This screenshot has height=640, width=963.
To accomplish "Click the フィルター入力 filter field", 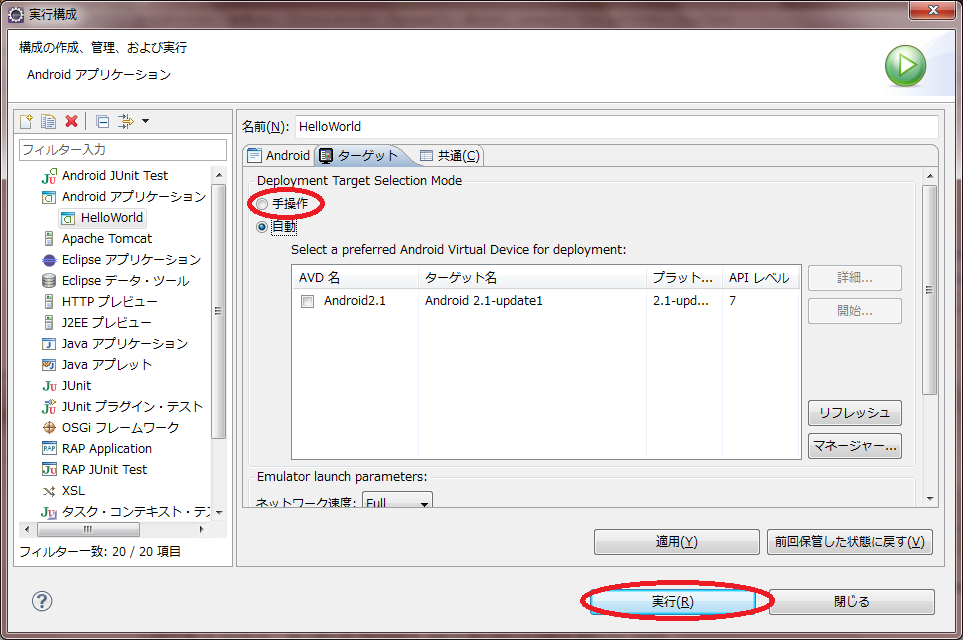I will pyautogui.click(x=123, y=150).
